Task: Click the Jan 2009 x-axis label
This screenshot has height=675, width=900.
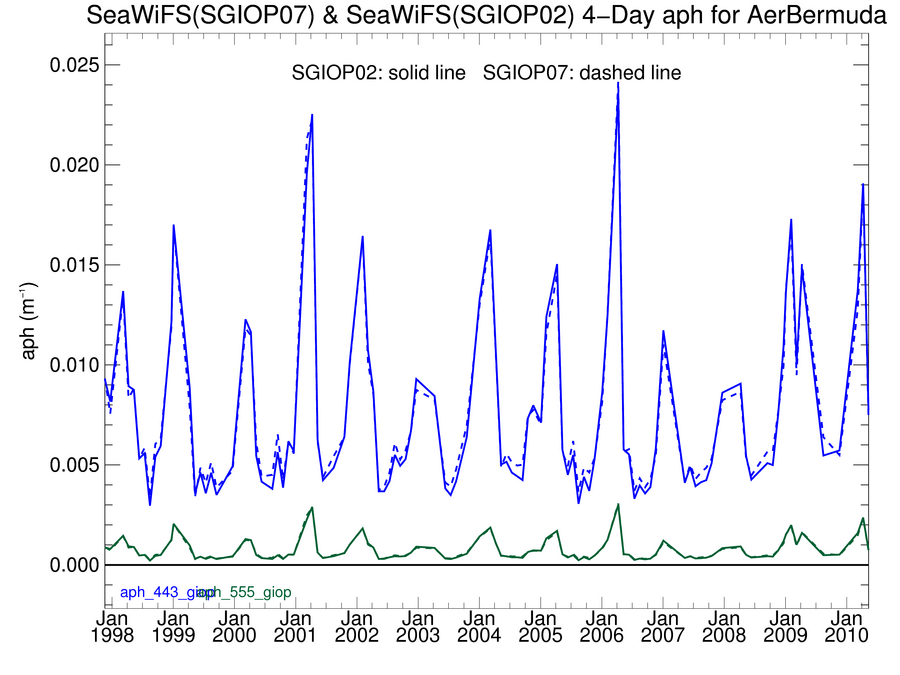Action: pos(785,627)
